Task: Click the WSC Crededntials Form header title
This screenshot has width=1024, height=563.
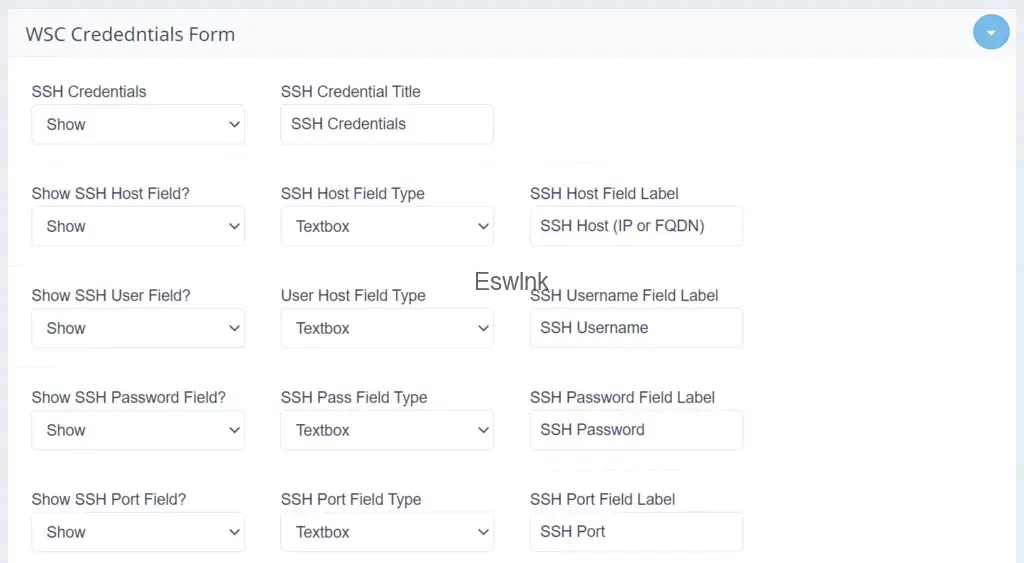Action: (x=130, y=34)
